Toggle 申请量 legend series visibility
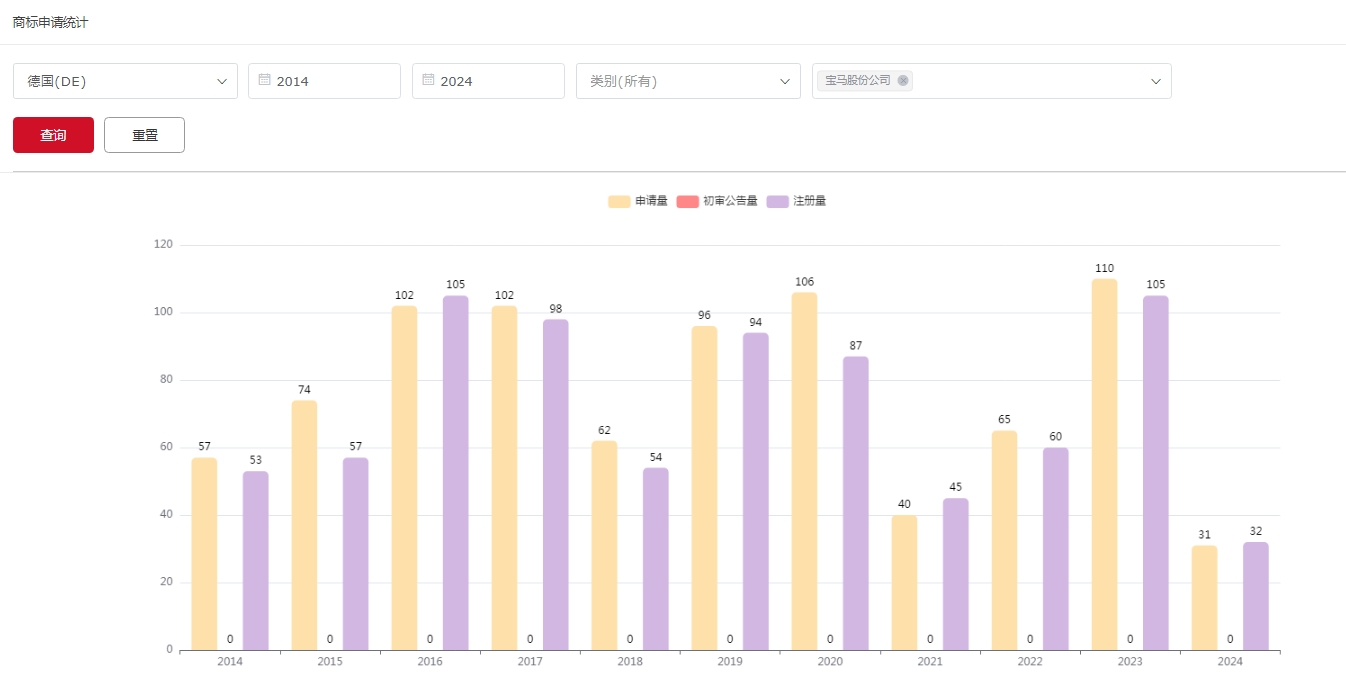The image size is (1346, 698). (x=638, y=201)
